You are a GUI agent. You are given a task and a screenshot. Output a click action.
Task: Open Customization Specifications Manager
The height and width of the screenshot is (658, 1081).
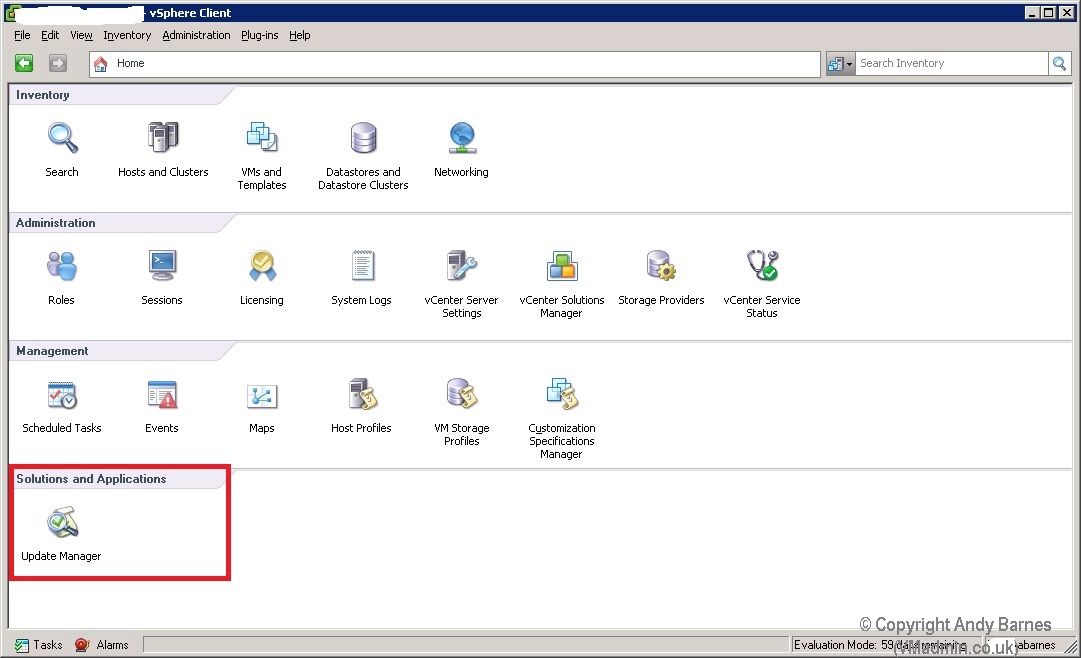561,395
